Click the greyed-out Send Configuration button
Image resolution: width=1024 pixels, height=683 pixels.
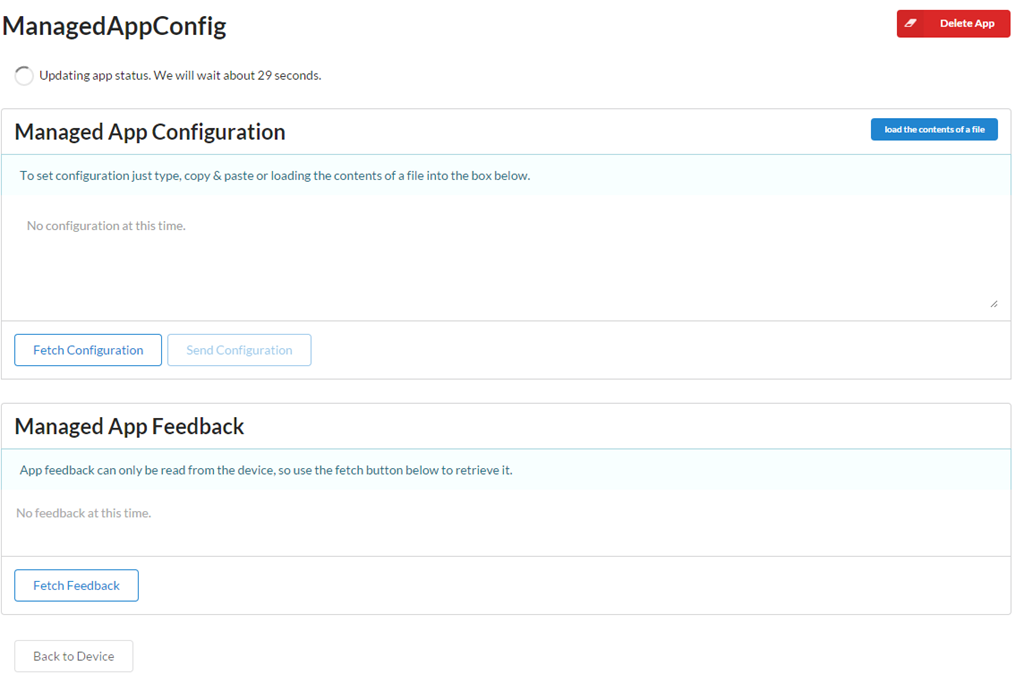[239, 350]
